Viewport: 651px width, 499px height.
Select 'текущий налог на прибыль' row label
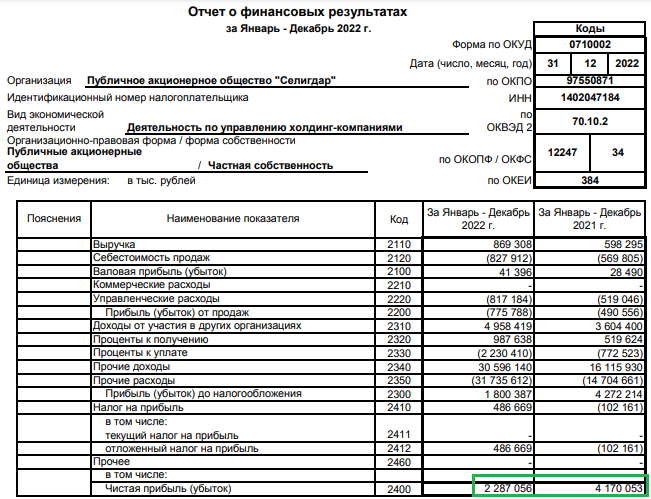click(x=172, y=436)
